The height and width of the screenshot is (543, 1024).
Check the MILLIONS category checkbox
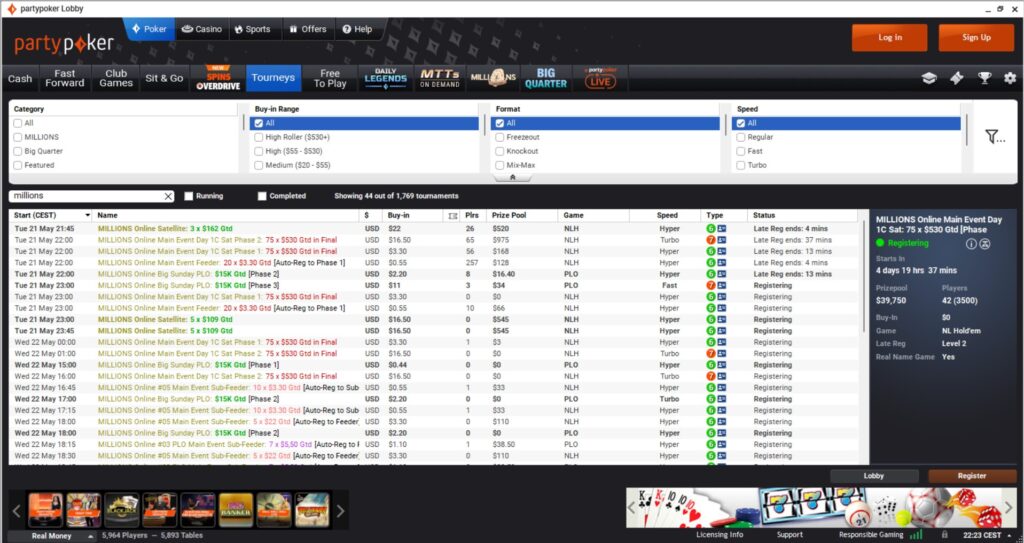point(18,137)
